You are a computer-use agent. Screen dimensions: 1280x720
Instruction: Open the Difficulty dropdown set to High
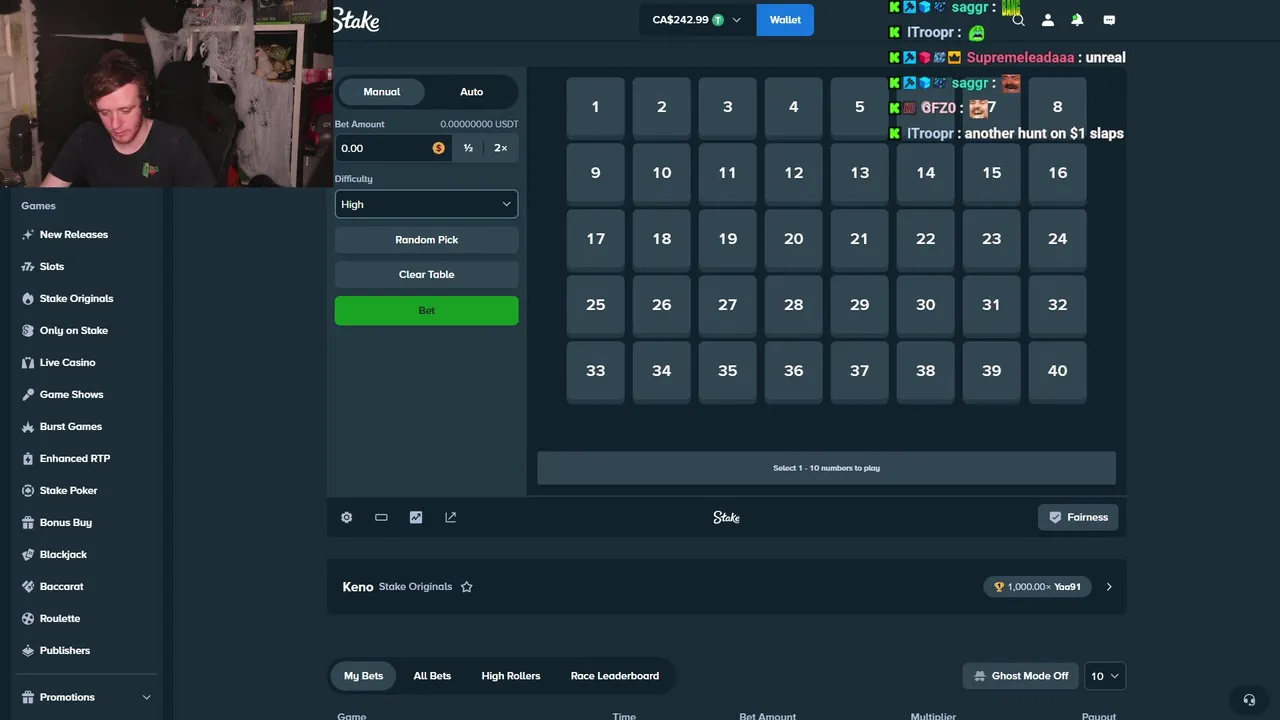pyautogui.click(x=426, y=204)
